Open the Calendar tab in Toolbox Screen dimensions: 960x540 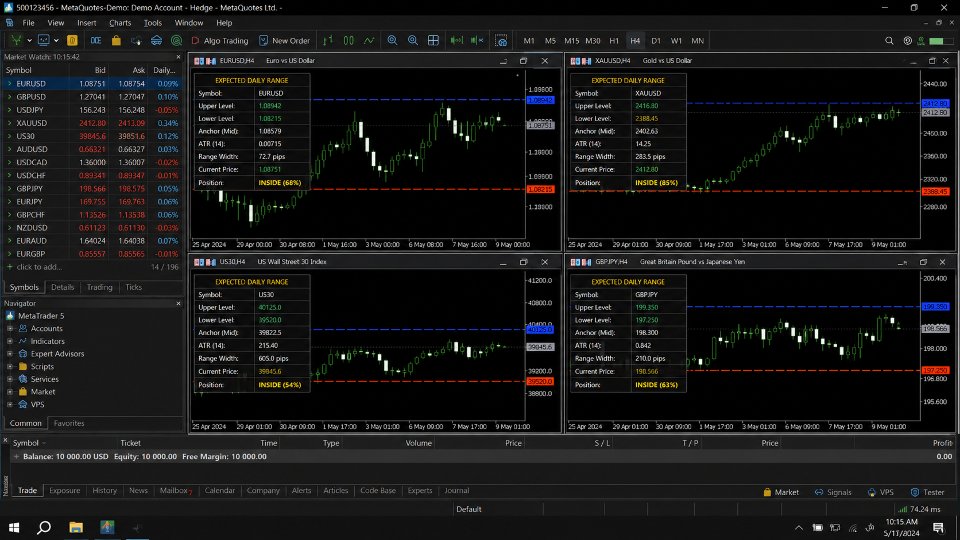(x=220, y=490)
